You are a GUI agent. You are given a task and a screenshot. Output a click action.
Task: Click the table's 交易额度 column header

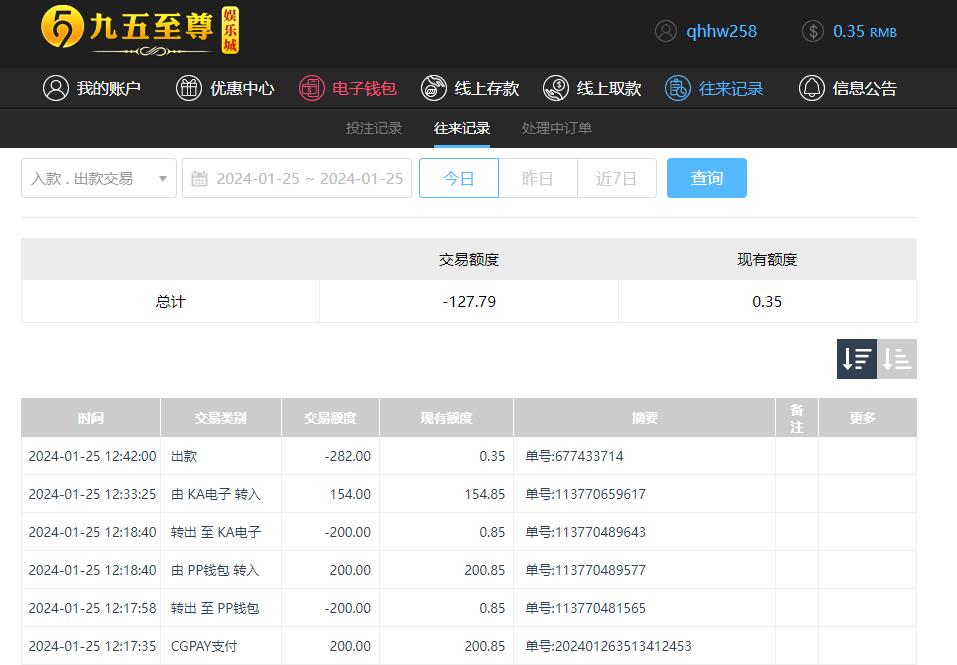pyautogui.click(x=330, y=418)
